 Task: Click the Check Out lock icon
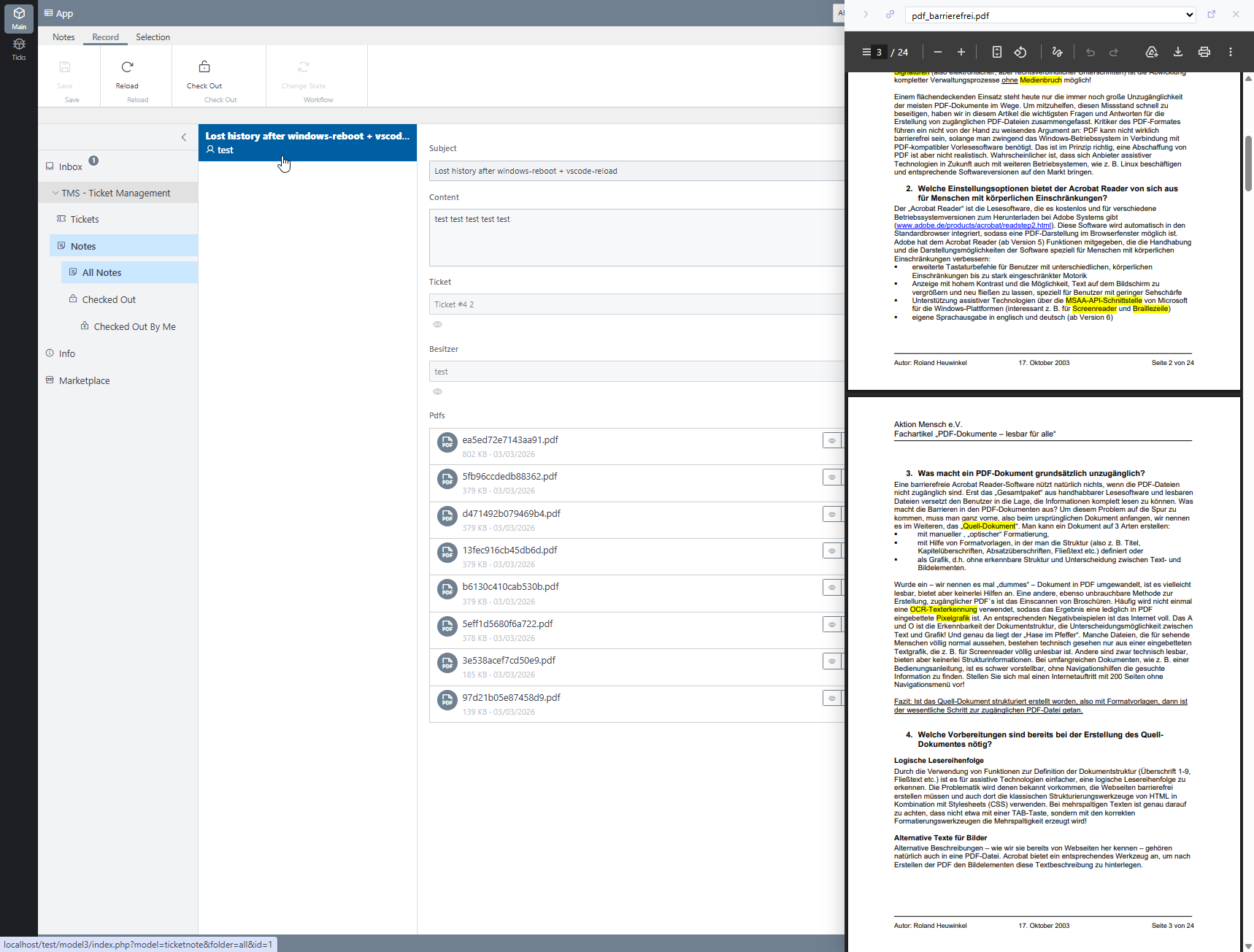click(x=204, y=67)
